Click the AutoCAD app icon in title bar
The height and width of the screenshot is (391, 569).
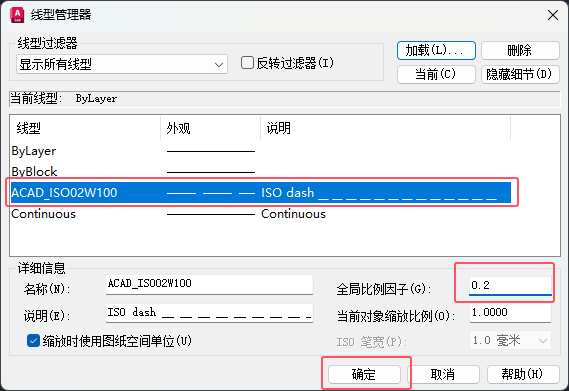(x=17, y=15)
